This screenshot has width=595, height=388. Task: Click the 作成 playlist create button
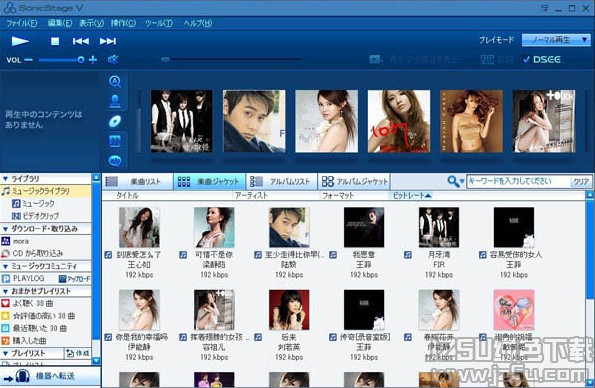coord(78,353)
